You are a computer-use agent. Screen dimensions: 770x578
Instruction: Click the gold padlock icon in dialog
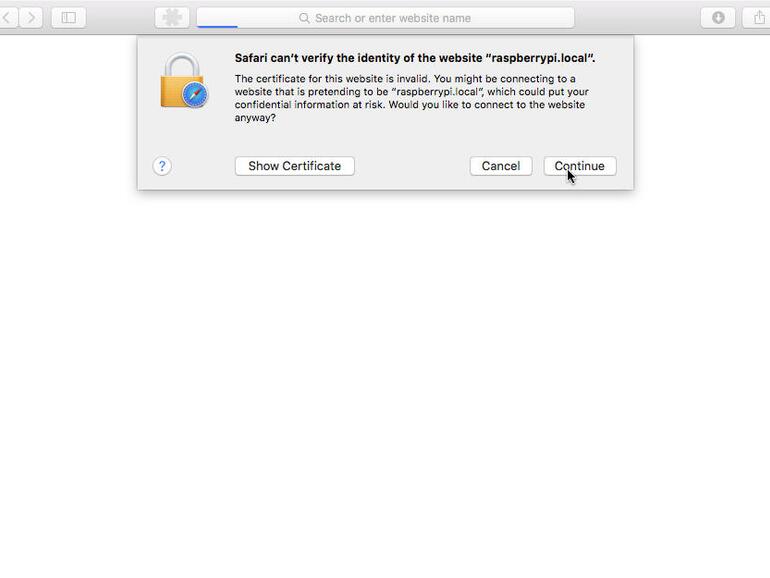(x=179, y=79)
